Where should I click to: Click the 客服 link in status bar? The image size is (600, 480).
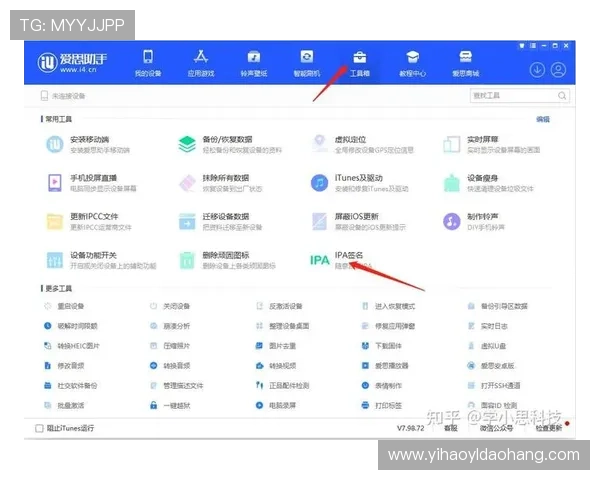click(x=451, y=428)
